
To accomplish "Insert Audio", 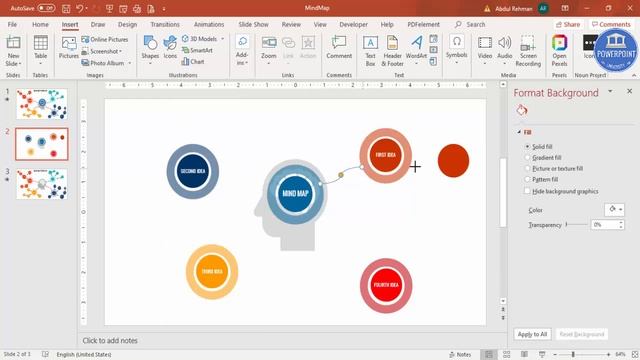I will [504, 51].
